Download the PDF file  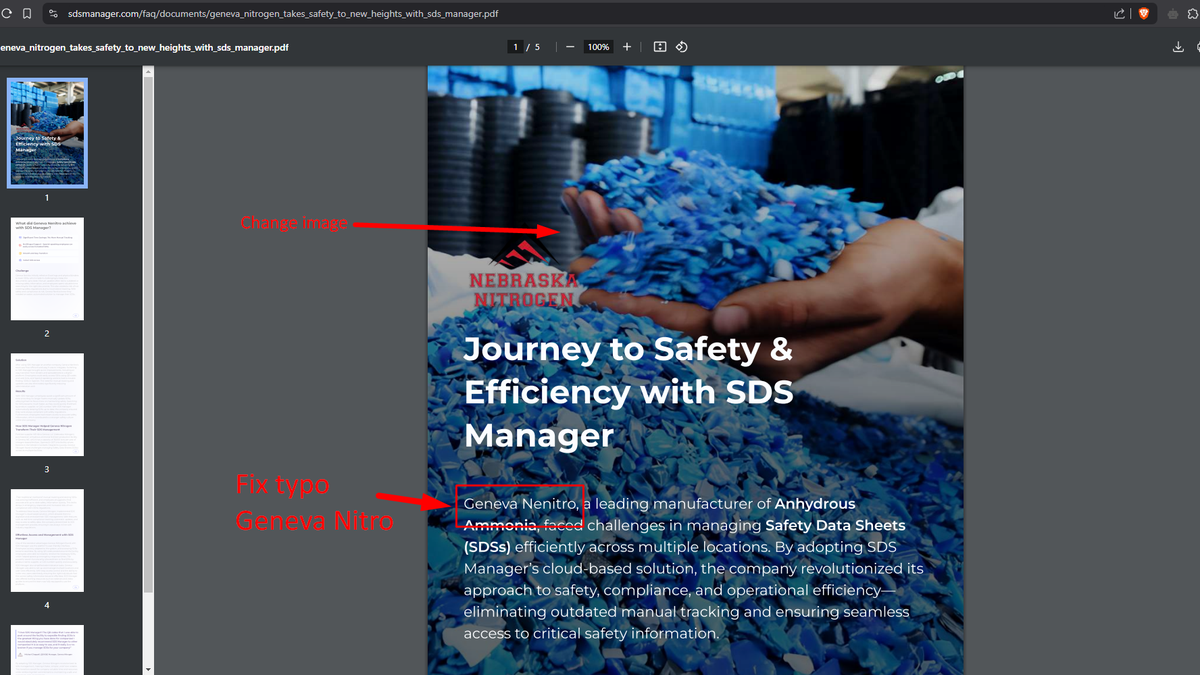tap(1178, 47)
